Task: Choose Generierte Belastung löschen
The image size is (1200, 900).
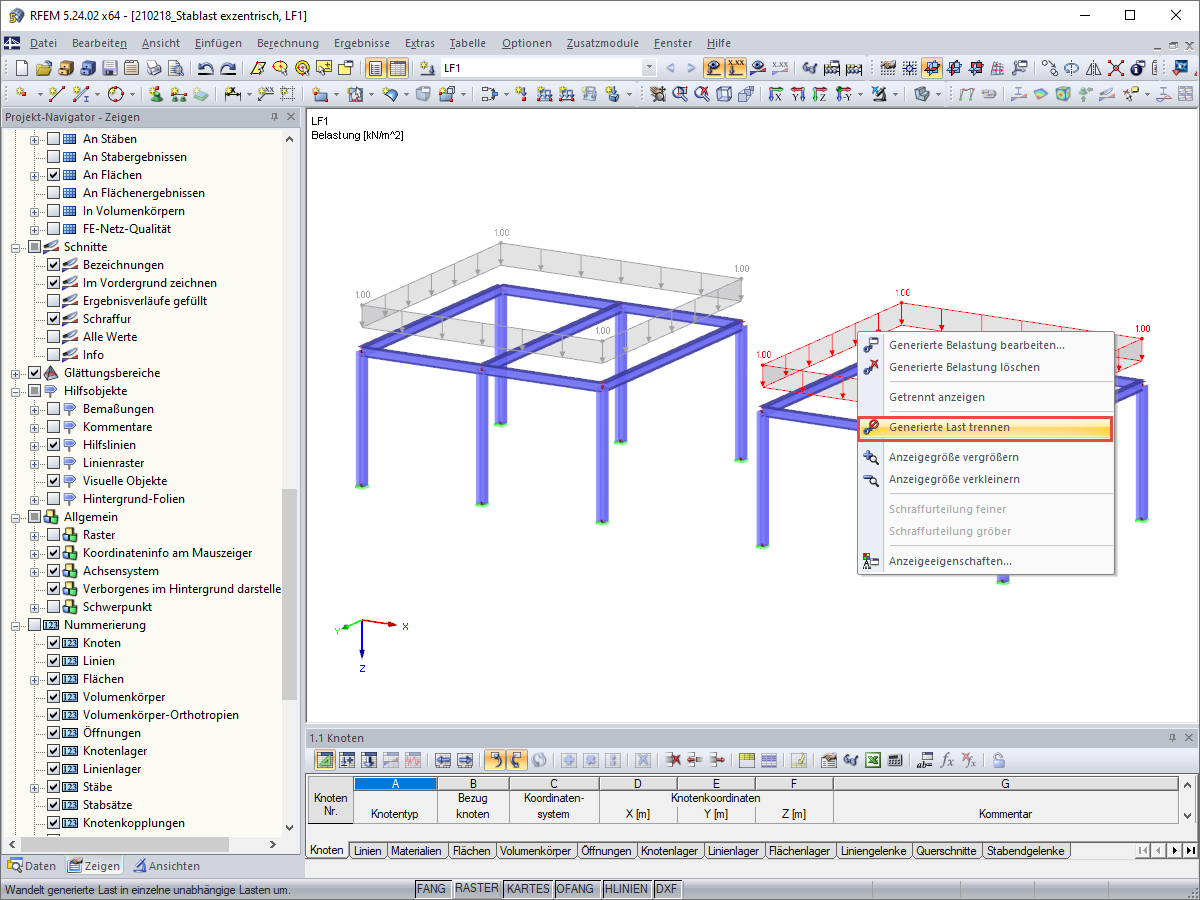Action: point(985,367)
